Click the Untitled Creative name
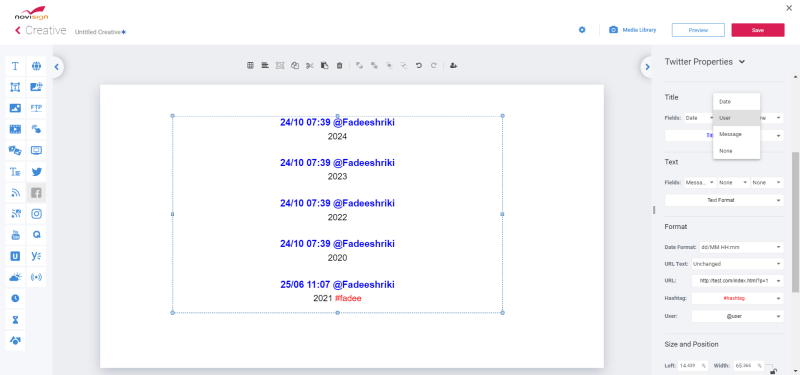Screen dimensions: 800x375 coord(98,32)
